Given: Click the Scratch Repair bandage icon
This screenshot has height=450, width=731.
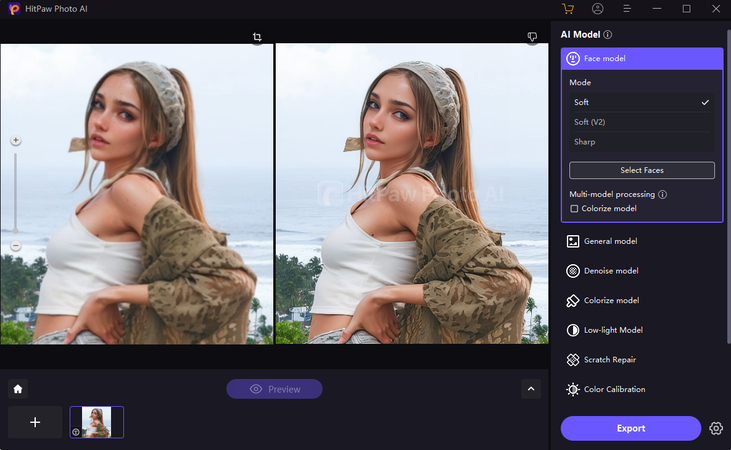Looking at the screenshot, I should [572, 360].
